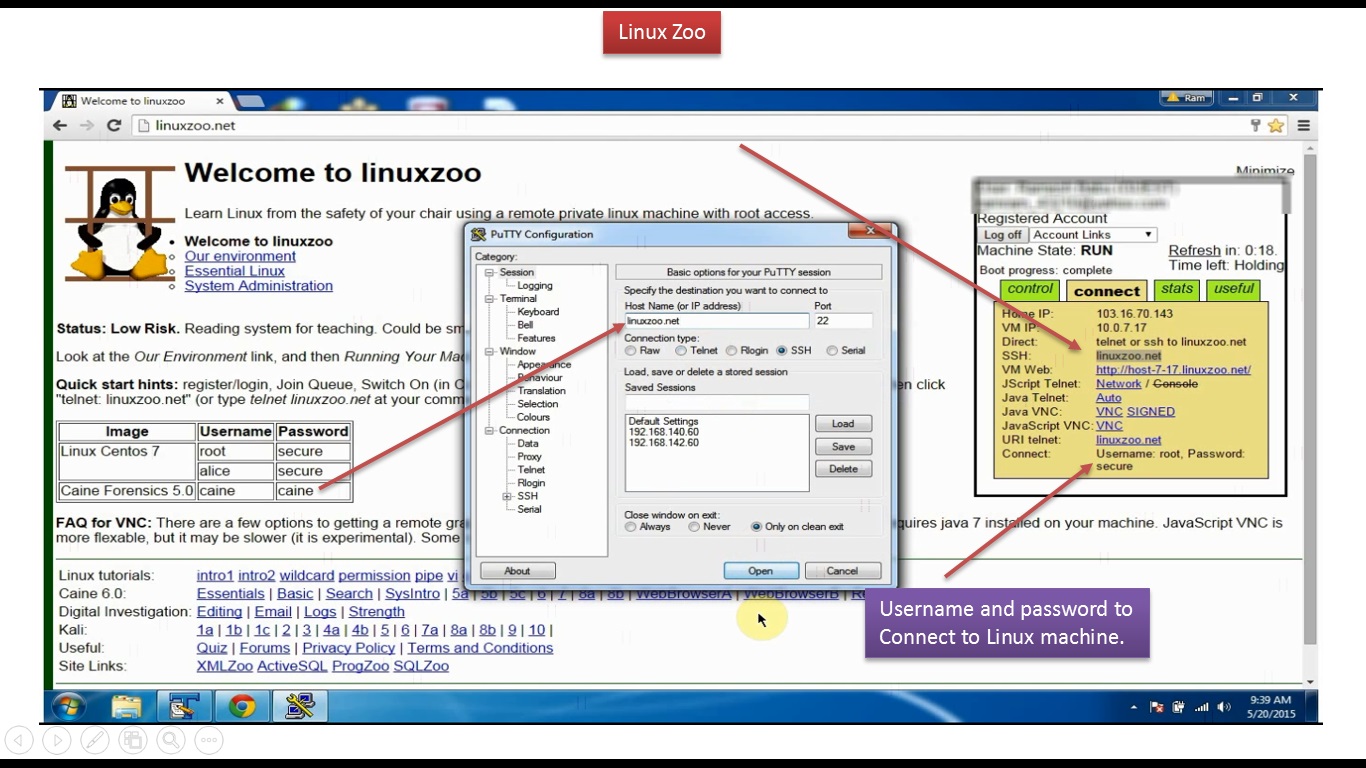Click Open button in PuTTY

click(x=761, y=571)
